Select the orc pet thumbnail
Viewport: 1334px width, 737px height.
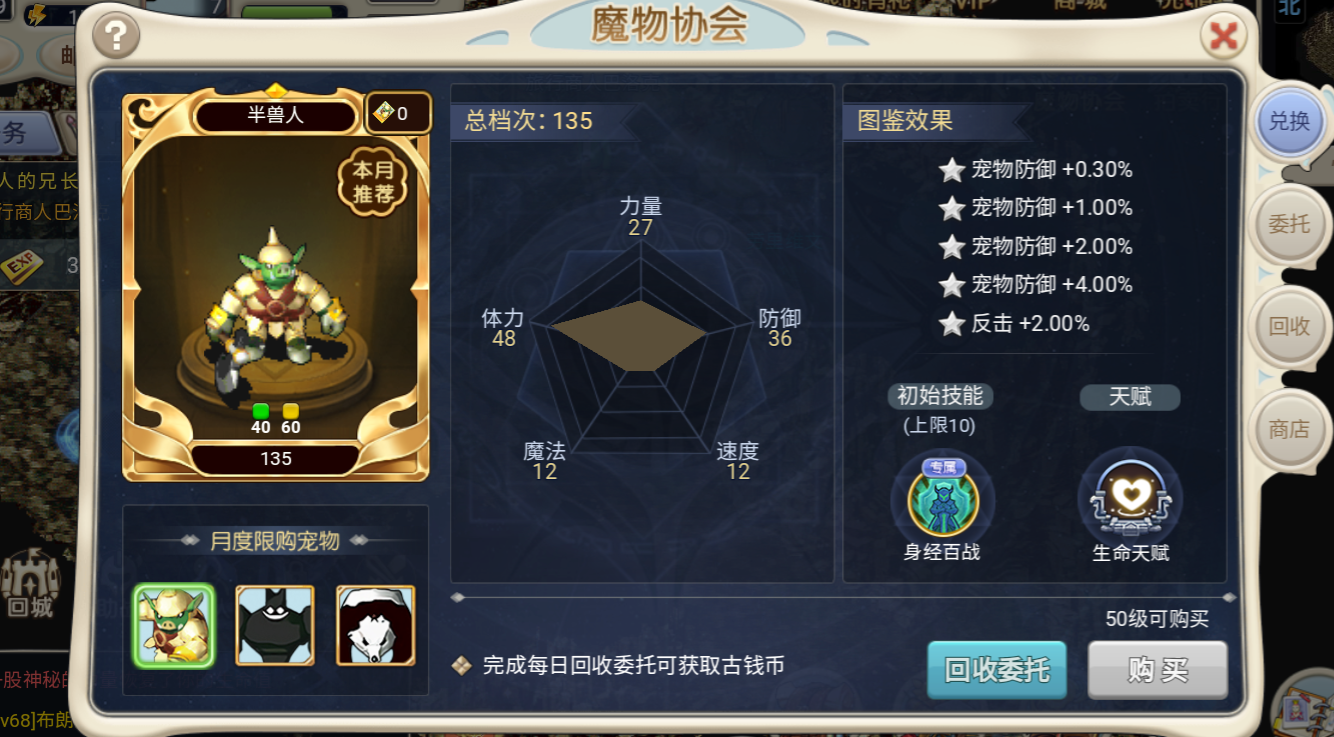pos(173,625)
